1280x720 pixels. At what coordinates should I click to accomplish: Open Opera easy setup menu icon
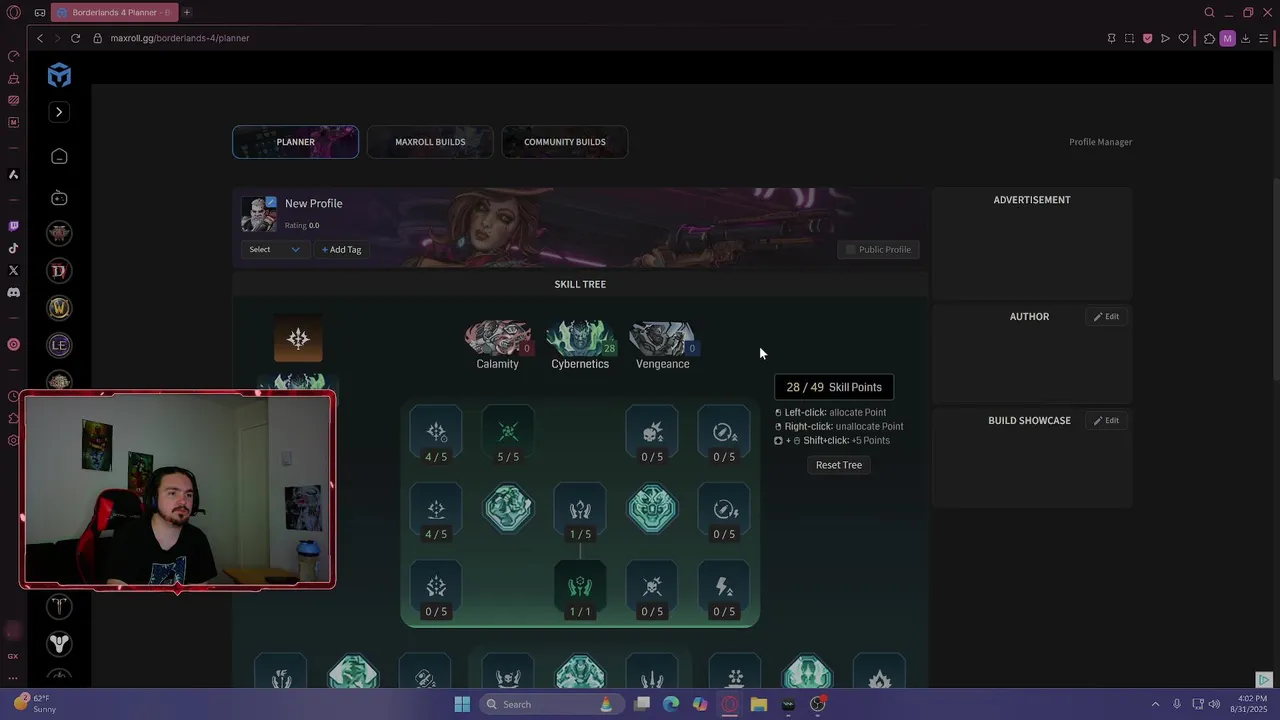point(1263,38)
